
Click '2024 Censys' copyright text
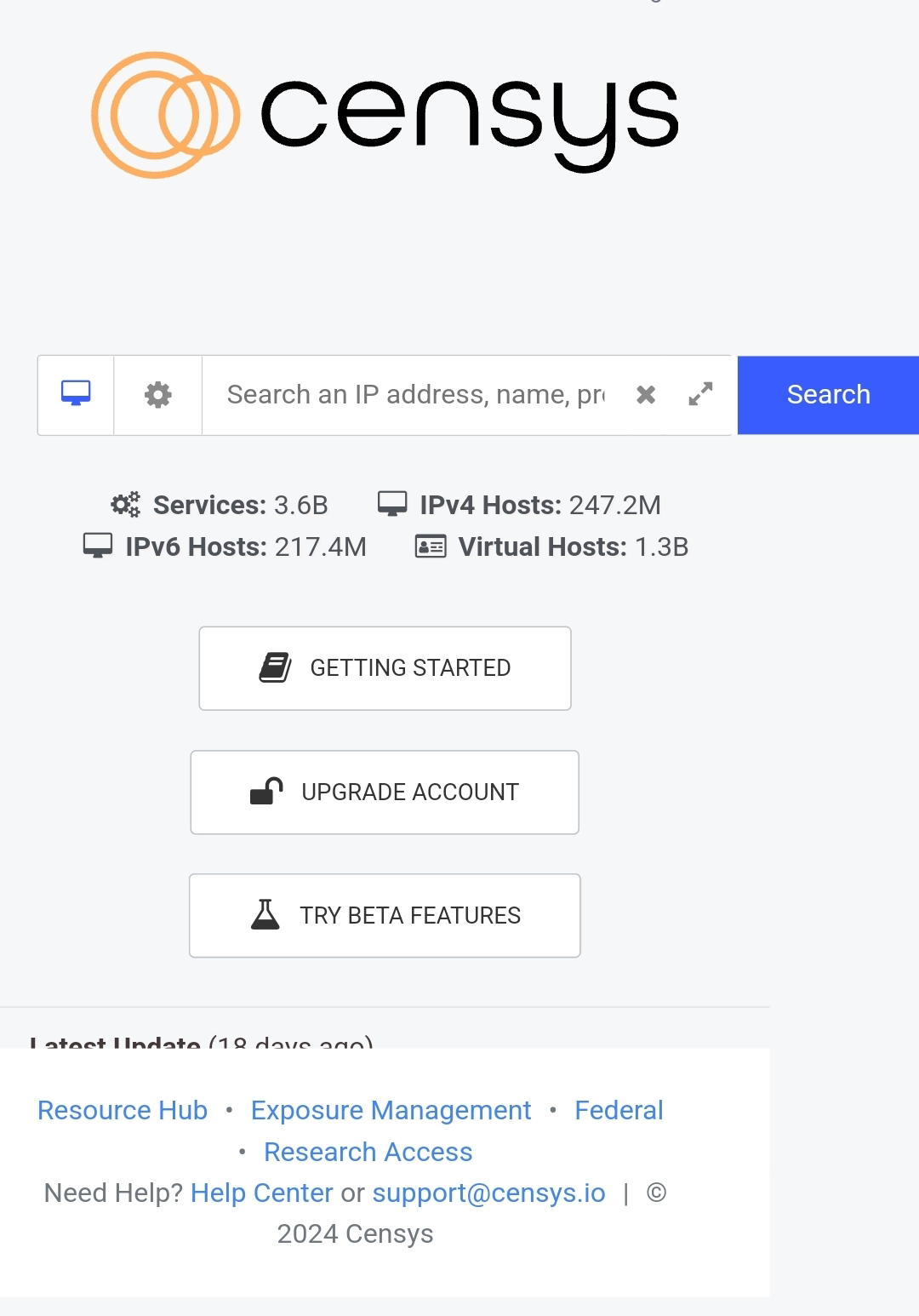356,1233
